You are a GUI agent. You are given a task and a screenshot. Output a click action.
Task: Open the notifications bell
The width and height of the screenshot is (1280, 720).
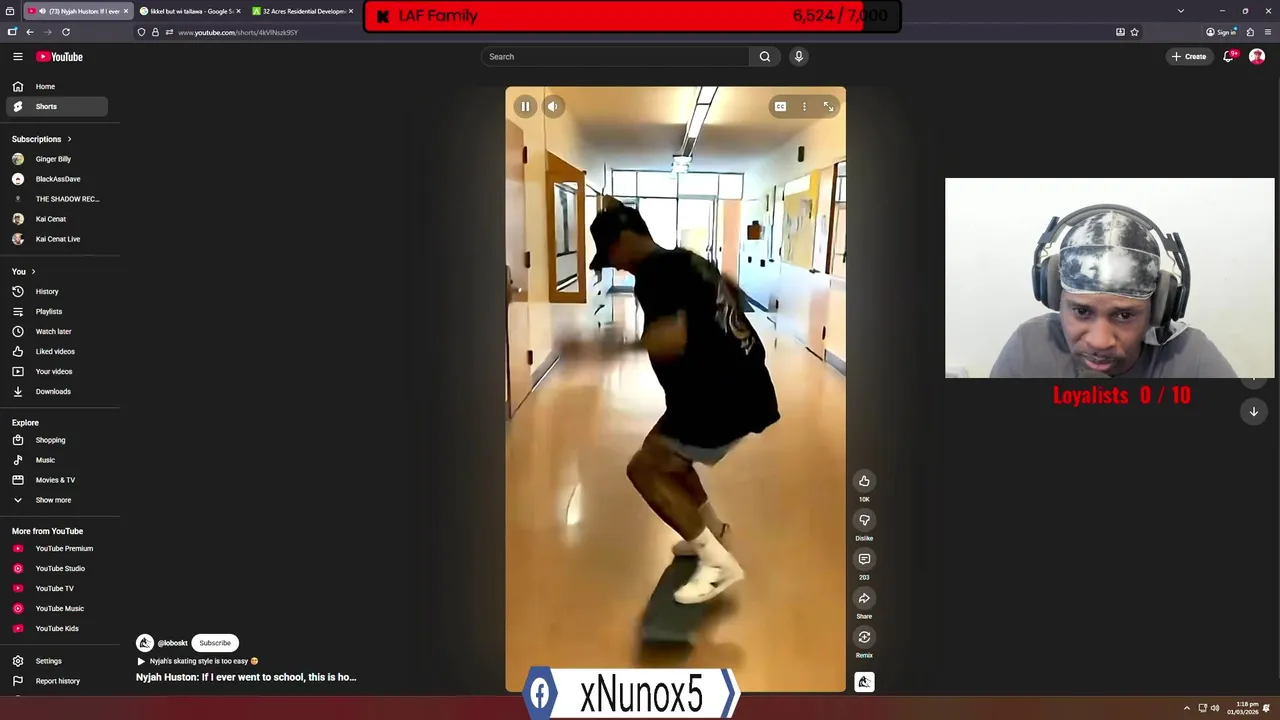(x=1229, y=57)
